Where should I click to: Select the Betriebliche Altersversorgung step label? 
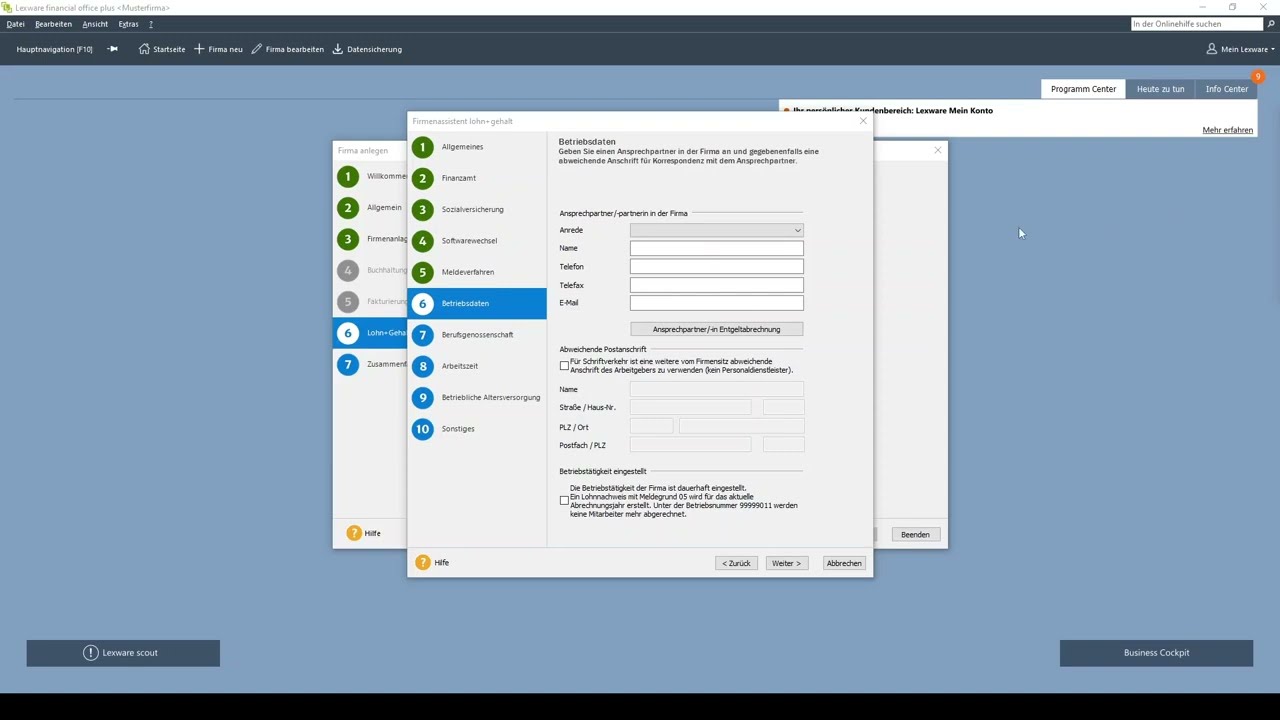pos(491,397)
